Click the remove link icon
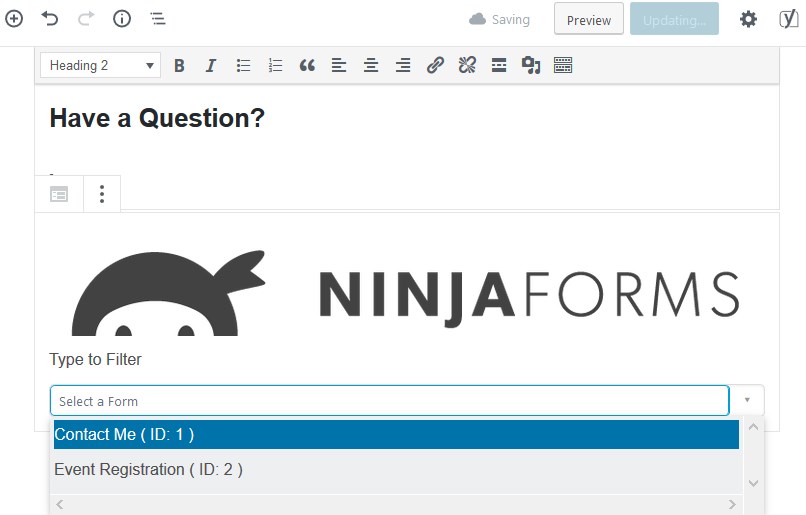 (467, 65)
